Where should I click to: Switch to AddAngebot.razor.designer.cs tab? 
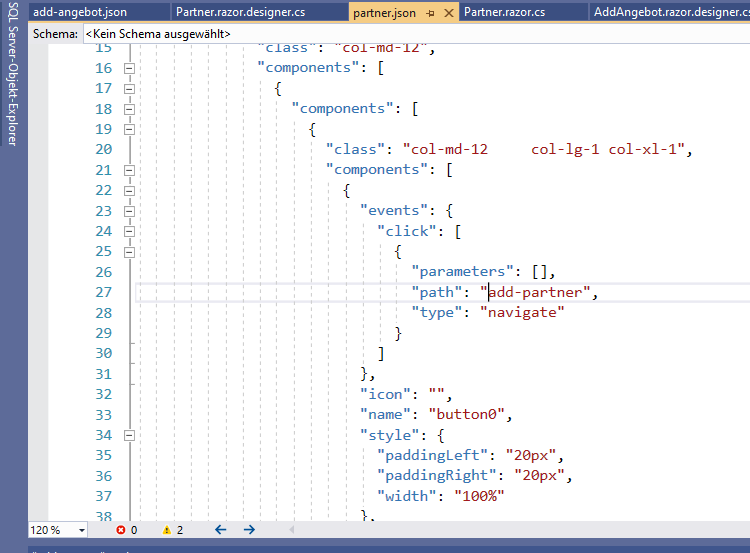coord(672,12)
